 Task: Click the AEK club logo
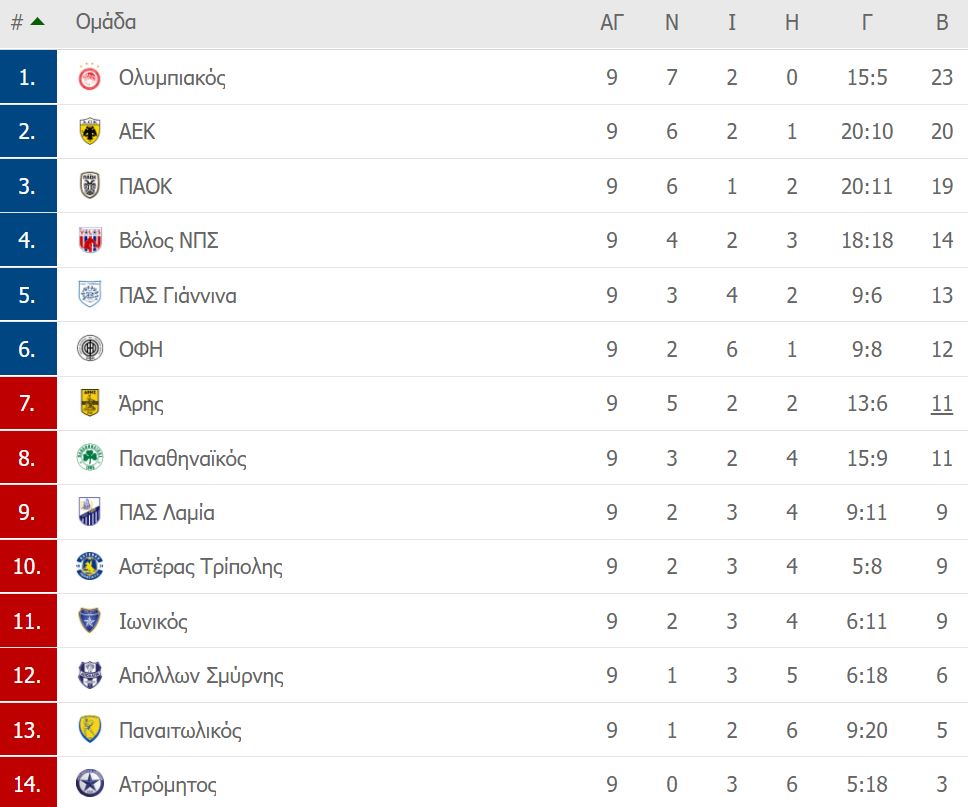(x=90, y=132)
